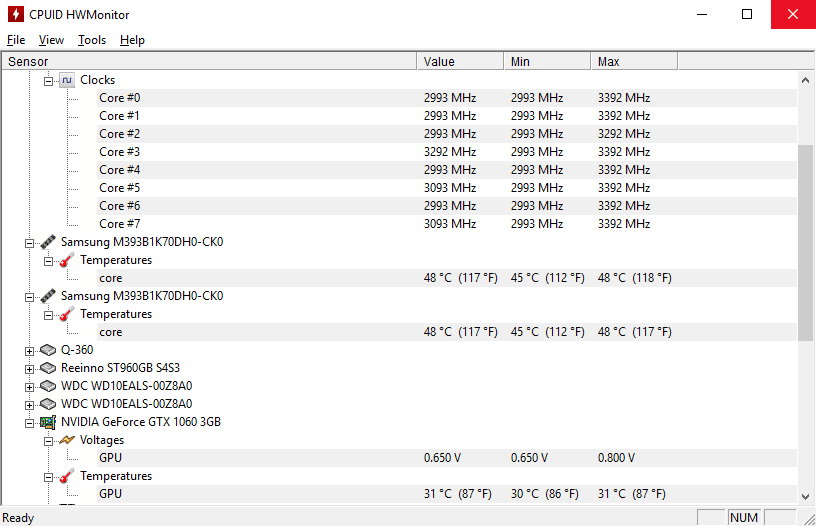The height and width of the screenshot is (526, 816).
Task: Expand the first WDC WD10EALS drive
Action: pyautogui.click(x=29, y=387)
